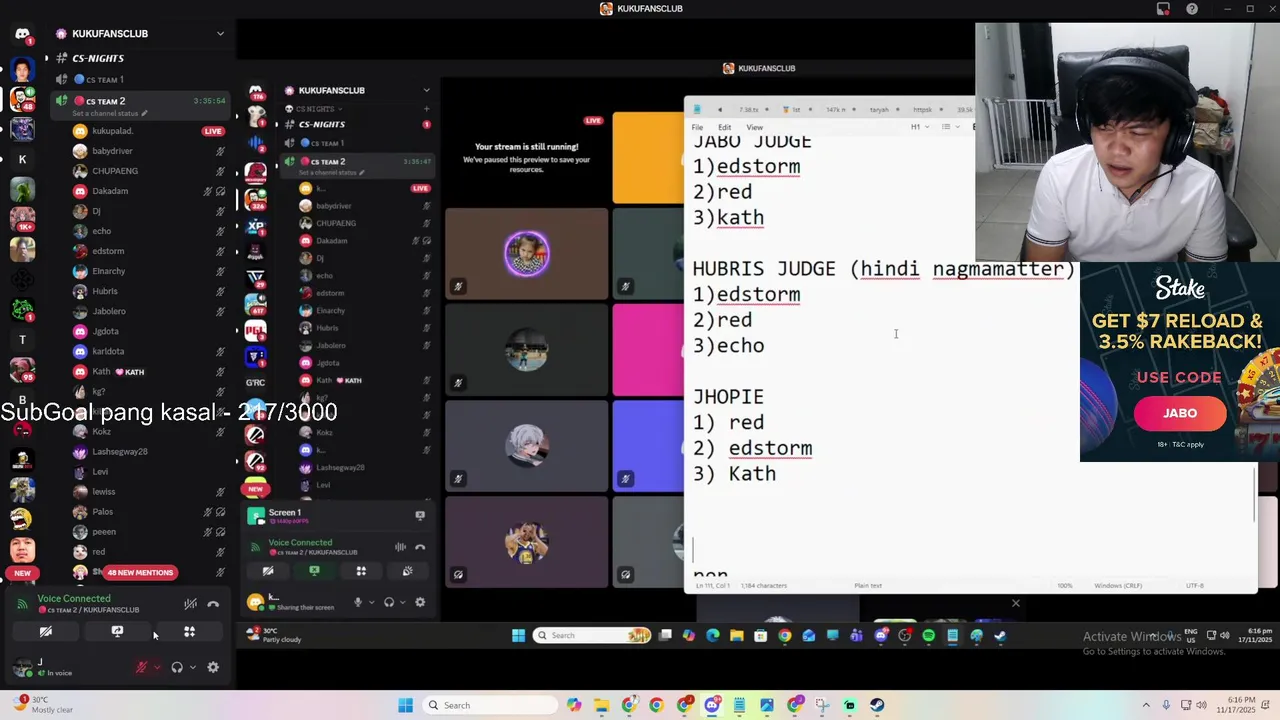Viewport: 1280px width, 720px height.
Task: Open headphone options chevron in inner Discord
Action: 402,602
